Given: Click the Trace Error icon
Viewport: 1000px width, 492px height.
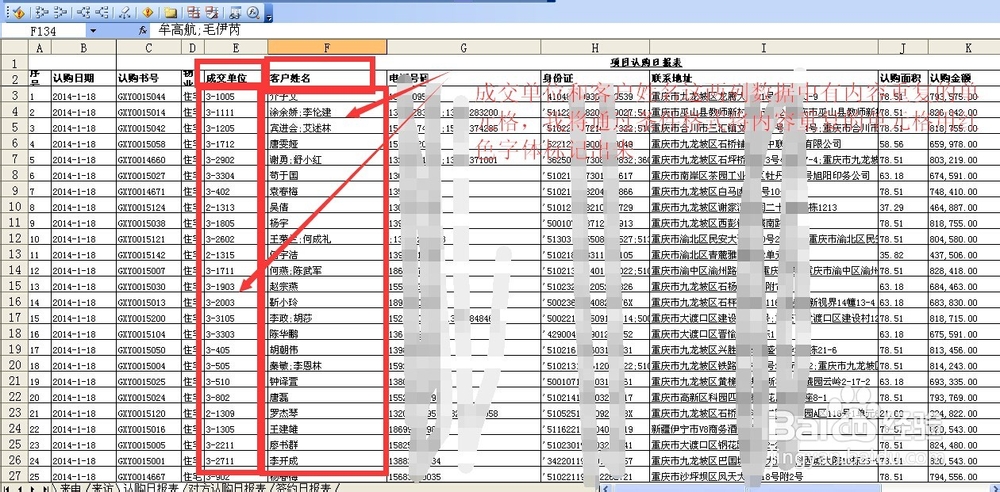Looking at the screenshot, I should 147,13.
